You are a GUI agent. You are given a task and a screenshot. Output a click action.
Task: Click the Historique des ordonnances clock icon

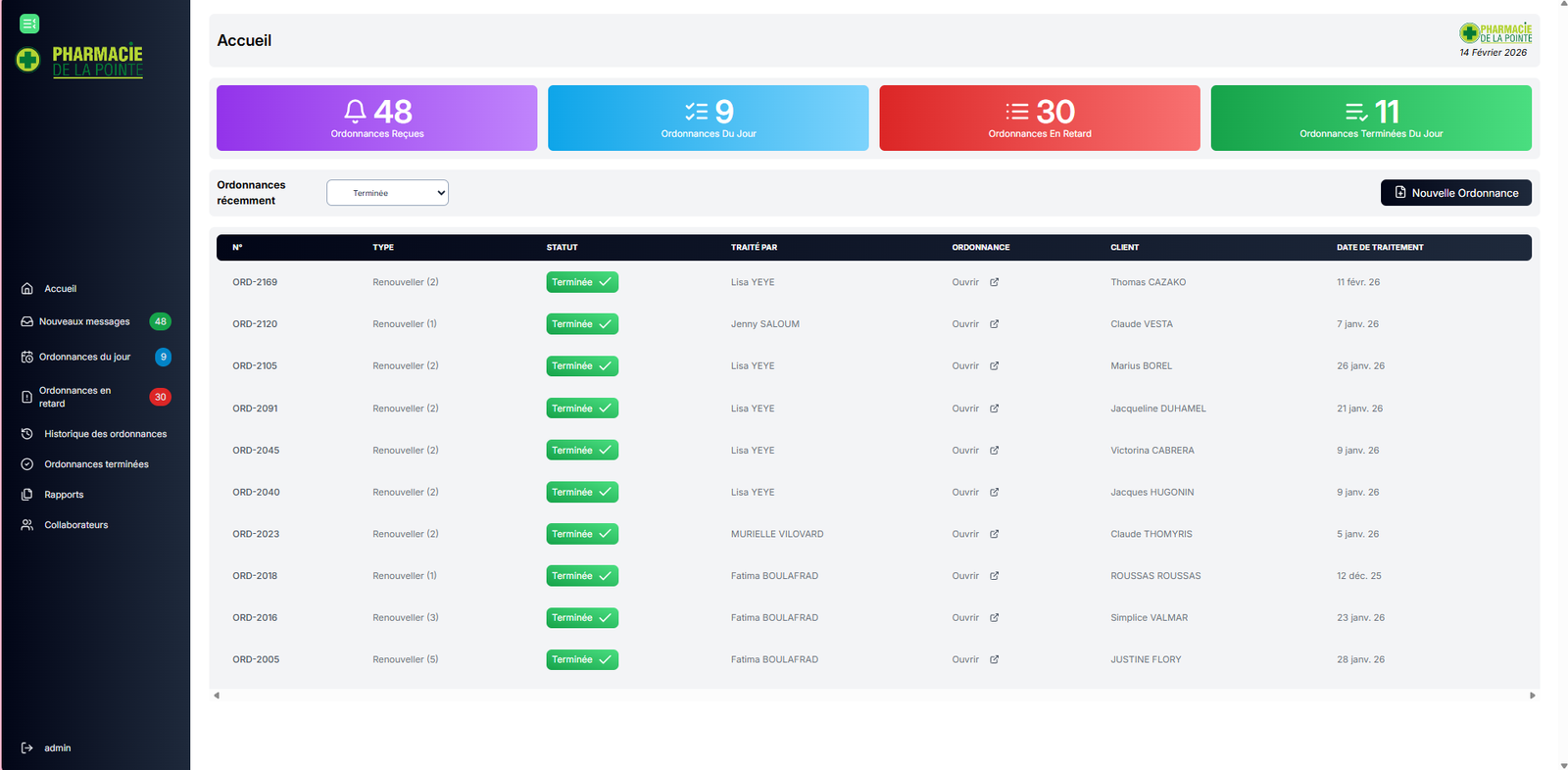point(27,434)
